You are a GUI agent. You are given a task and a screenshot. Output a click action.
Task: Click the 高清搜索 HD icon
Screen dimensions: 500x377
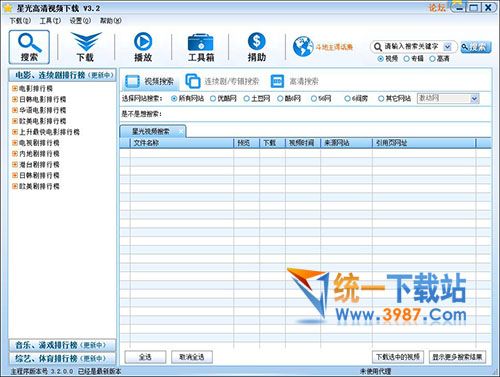277,81
